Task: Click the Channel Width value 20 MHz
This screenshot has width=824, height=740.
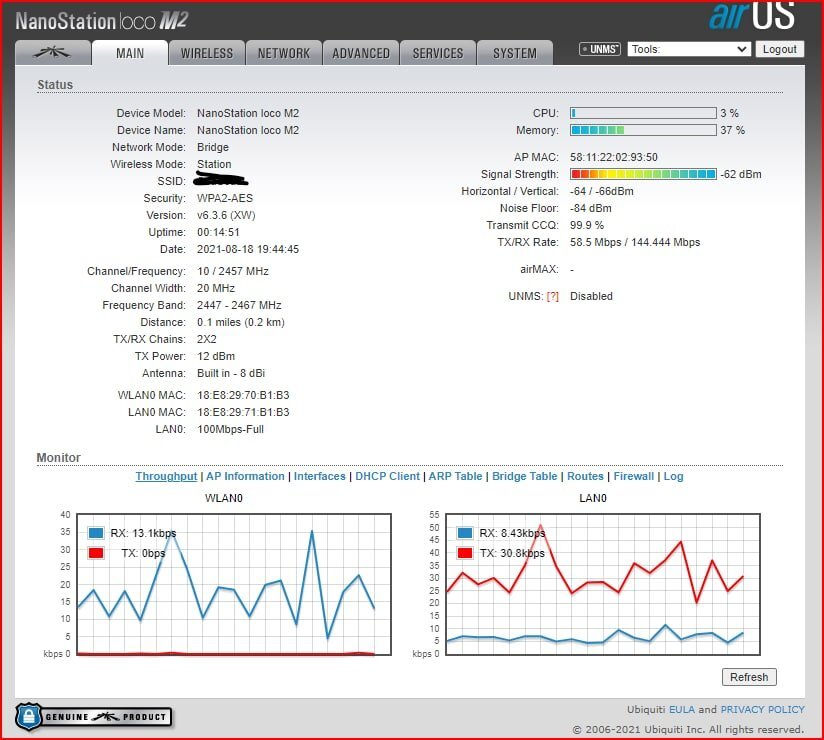Action: pos(216,288)
